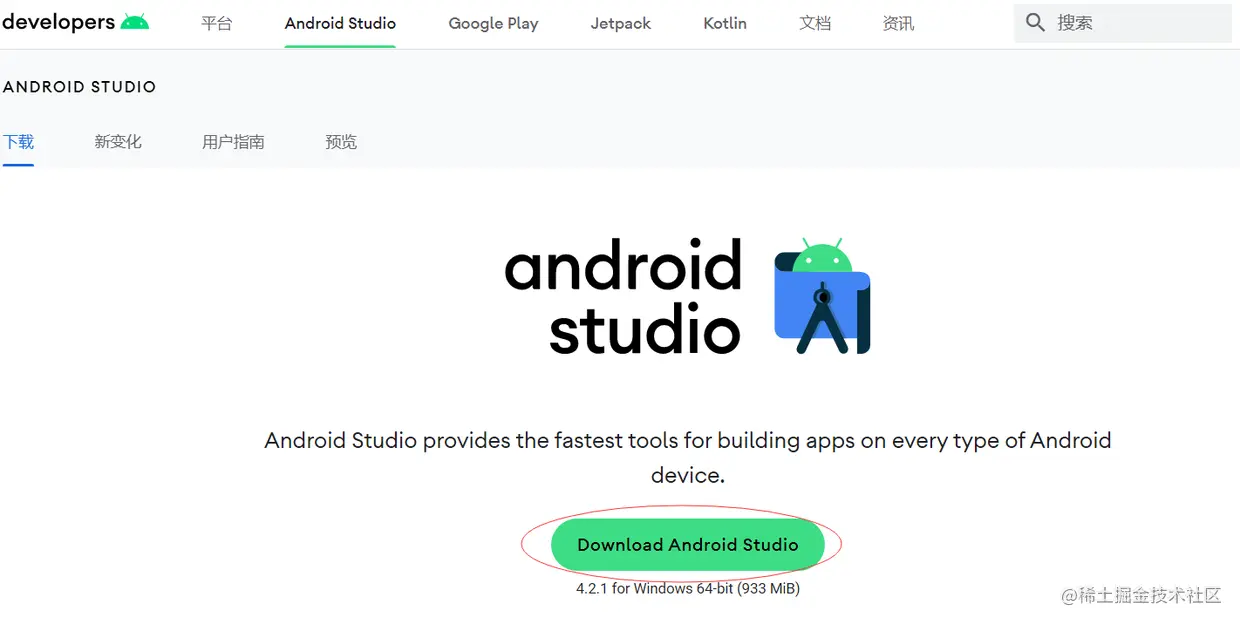Go to the Kotlin section
The width and height of the screenshot is (1240, 624).
point(724,23)
